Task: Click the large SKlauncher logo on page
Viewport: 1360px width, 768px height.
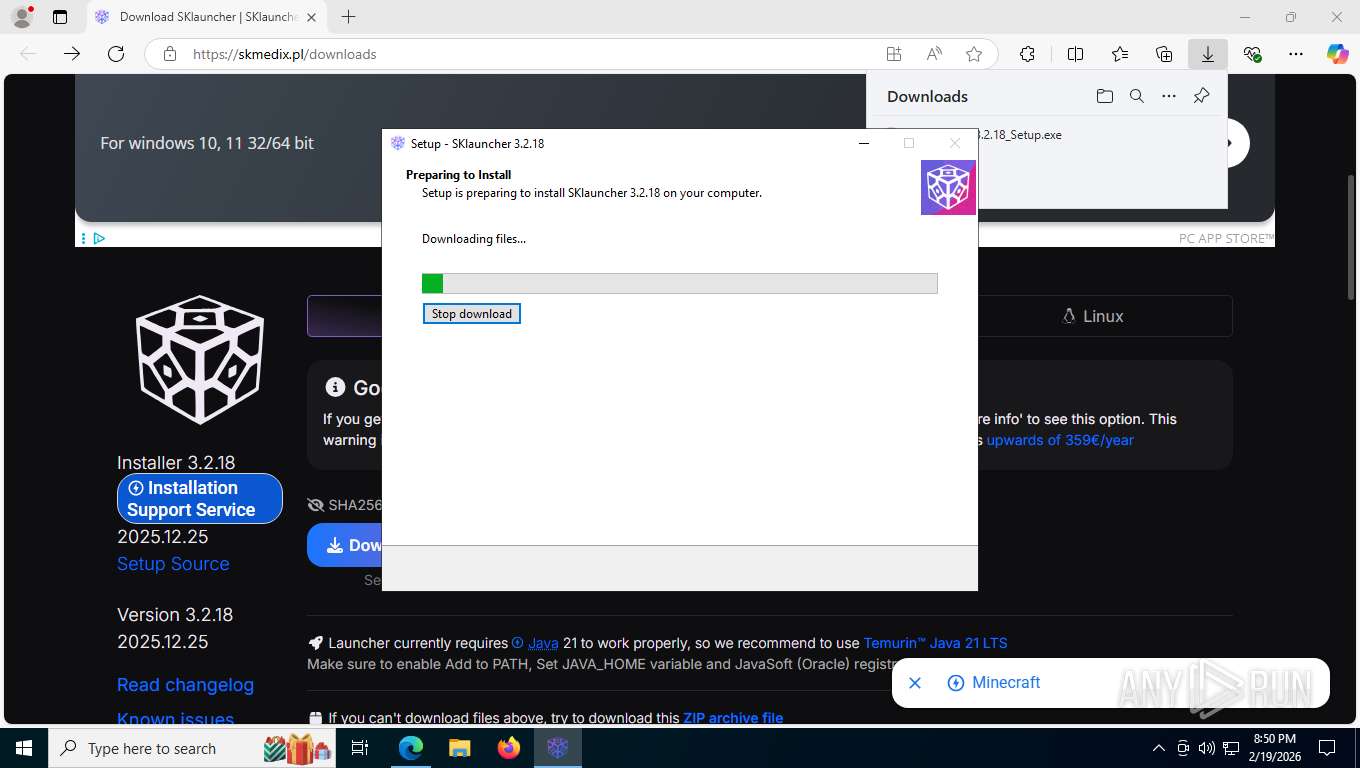Action: 200,359
